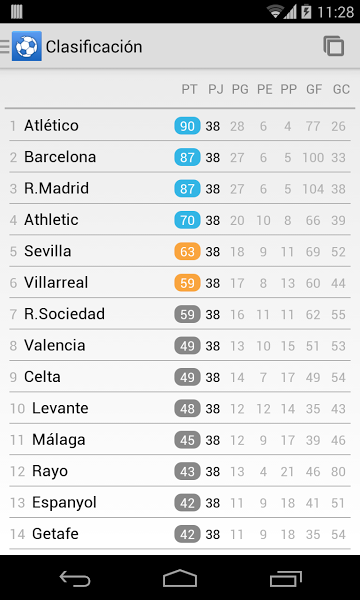The image size is (360, 600).
Task: Tap the Wi-Fi status icon
Action: (274, 11)
